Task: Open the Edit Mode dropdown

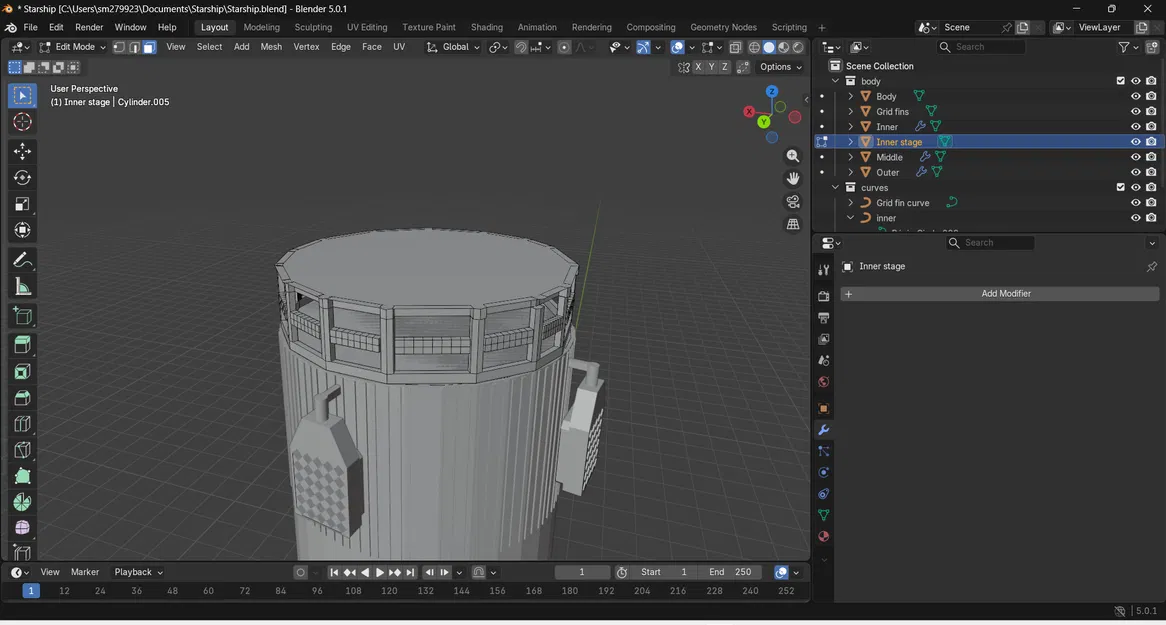Action: pyautogui.click(x=75, y=46)
